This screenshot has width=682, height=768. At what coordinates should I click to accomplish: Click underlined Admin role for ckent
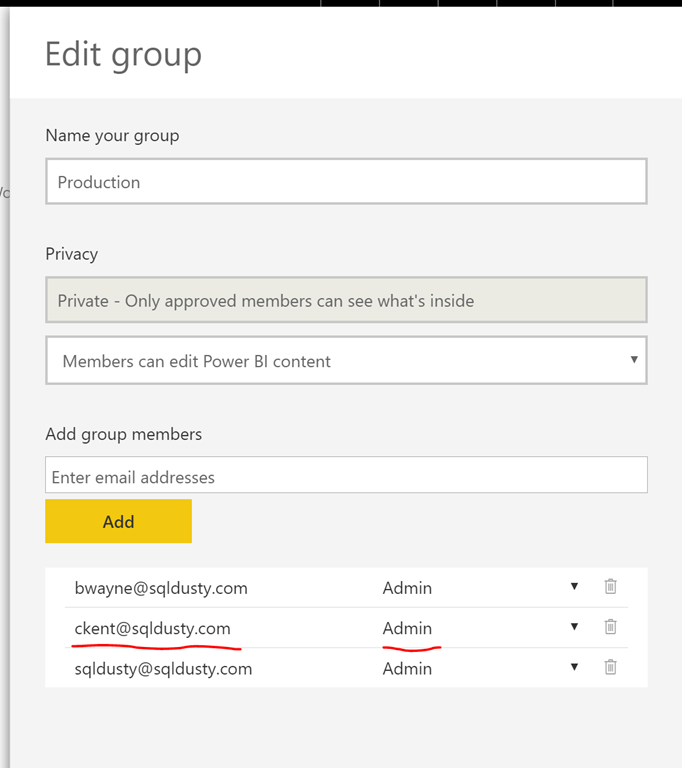coord(407,628)
